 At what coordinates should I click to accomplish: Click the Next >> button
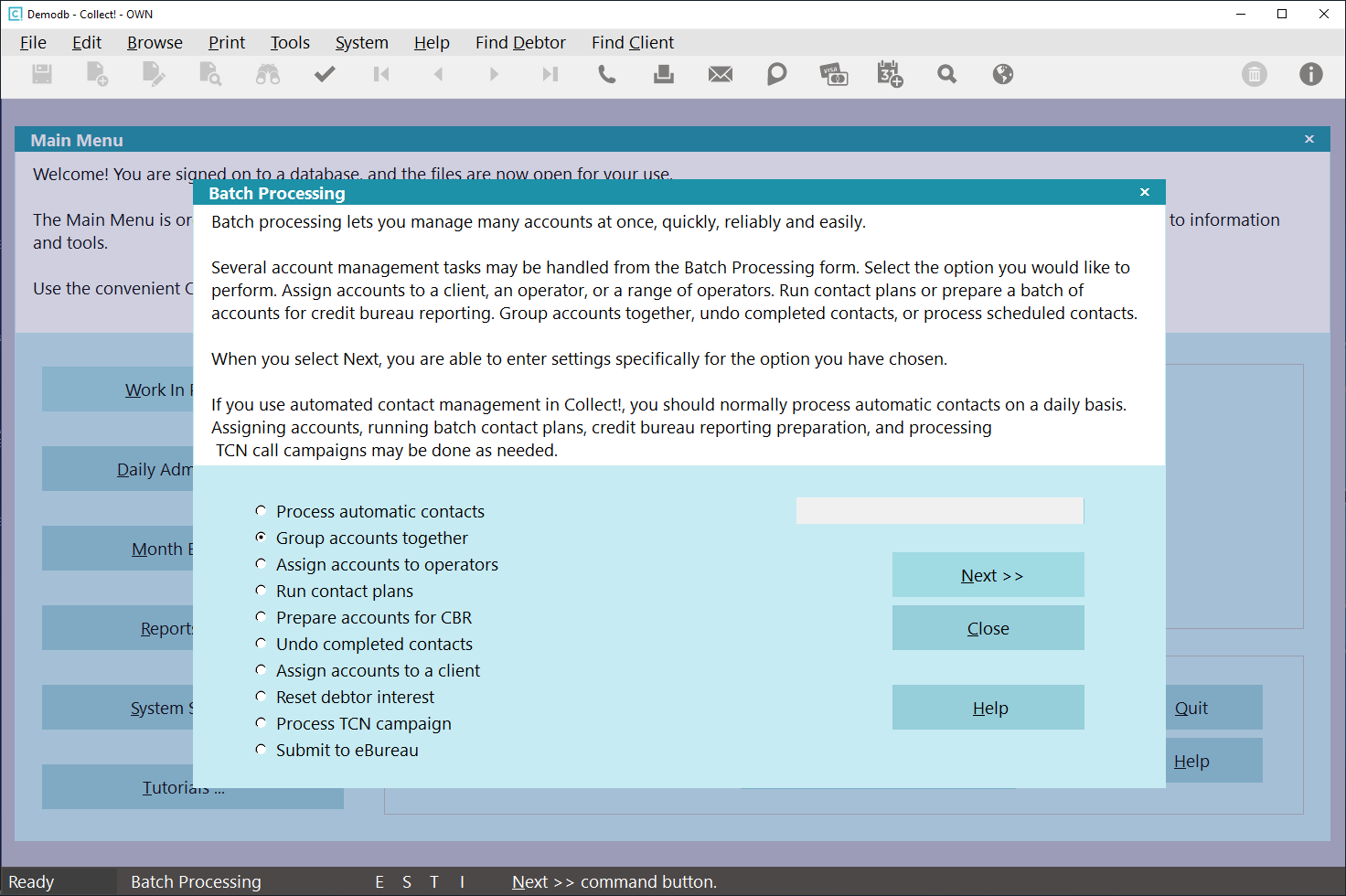988,575
